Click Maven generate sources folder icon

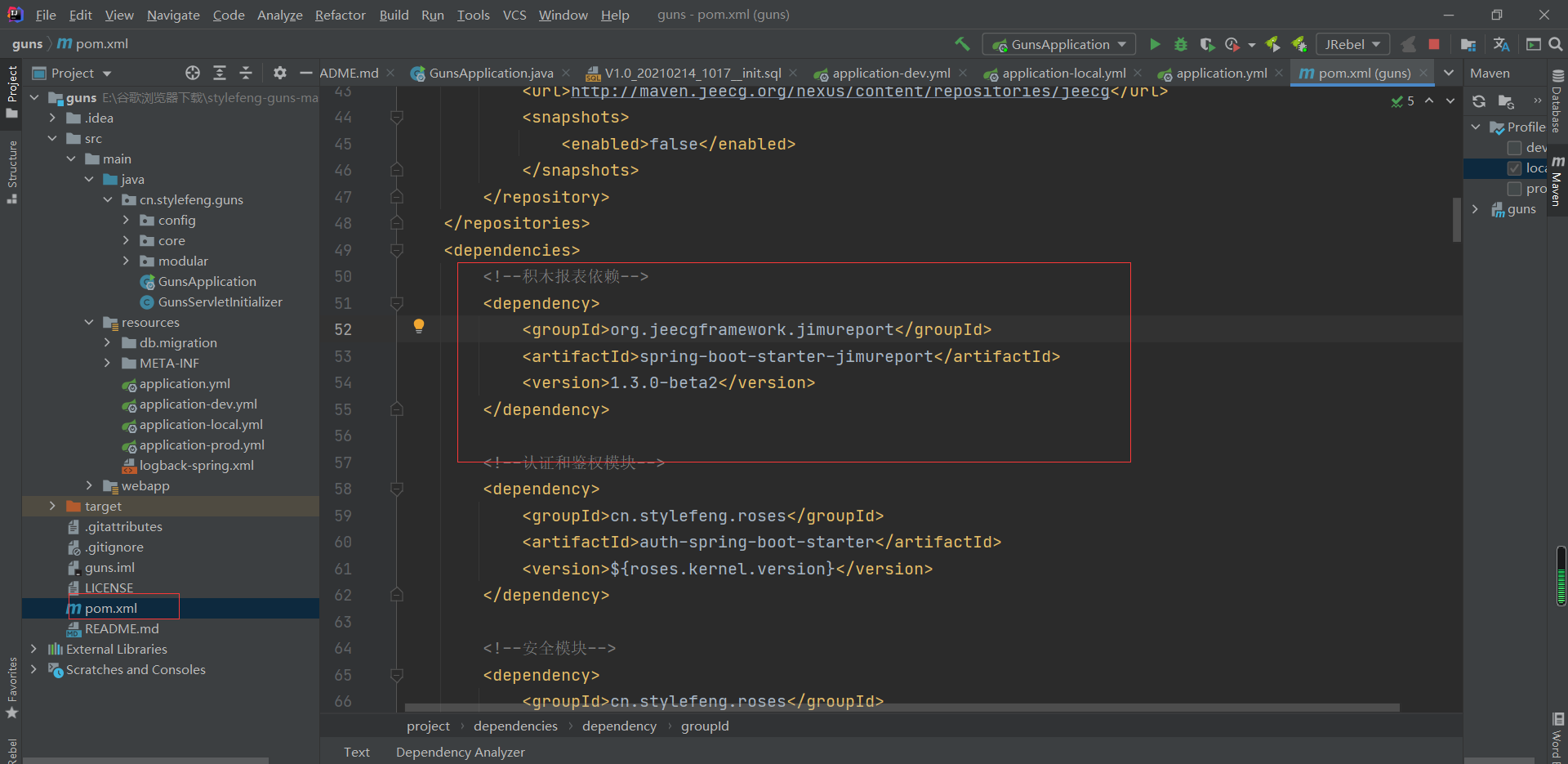pyautogui.click(x=1506, y=101)
